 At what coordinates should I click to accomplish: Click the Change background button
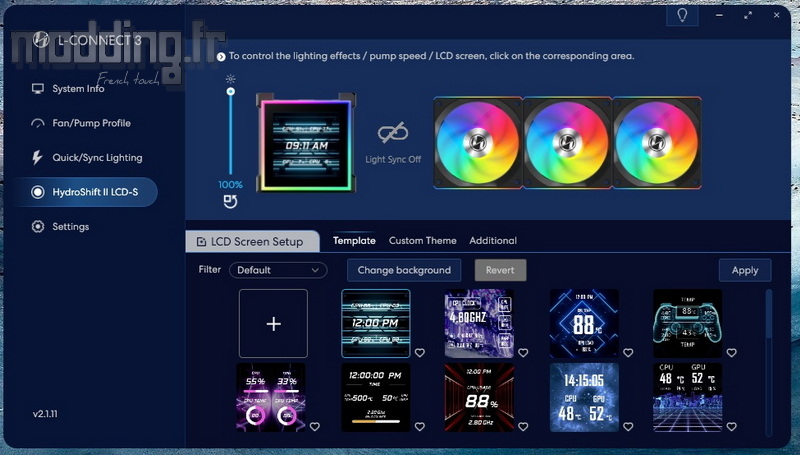click(x=404, y=270)
